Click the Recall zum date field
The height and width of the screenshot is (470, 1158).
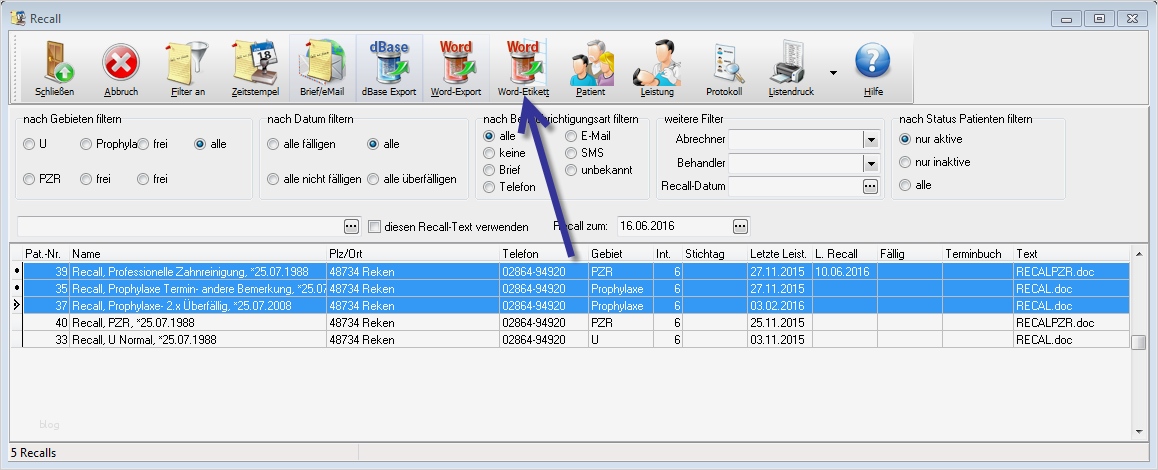pos(674,226)
